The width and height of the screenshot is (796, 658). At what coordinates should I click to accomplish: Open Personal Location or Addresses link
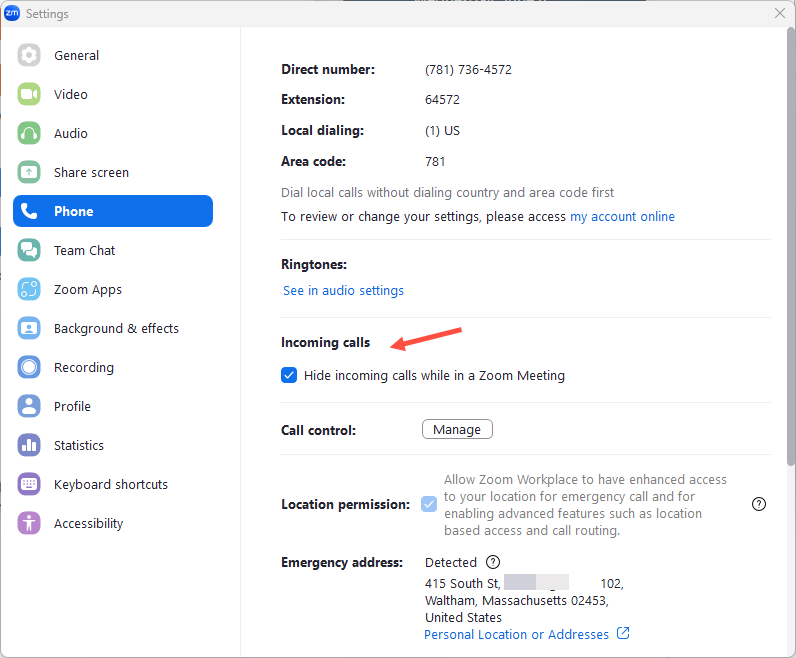pyautogui.click(x=516, y=634)
